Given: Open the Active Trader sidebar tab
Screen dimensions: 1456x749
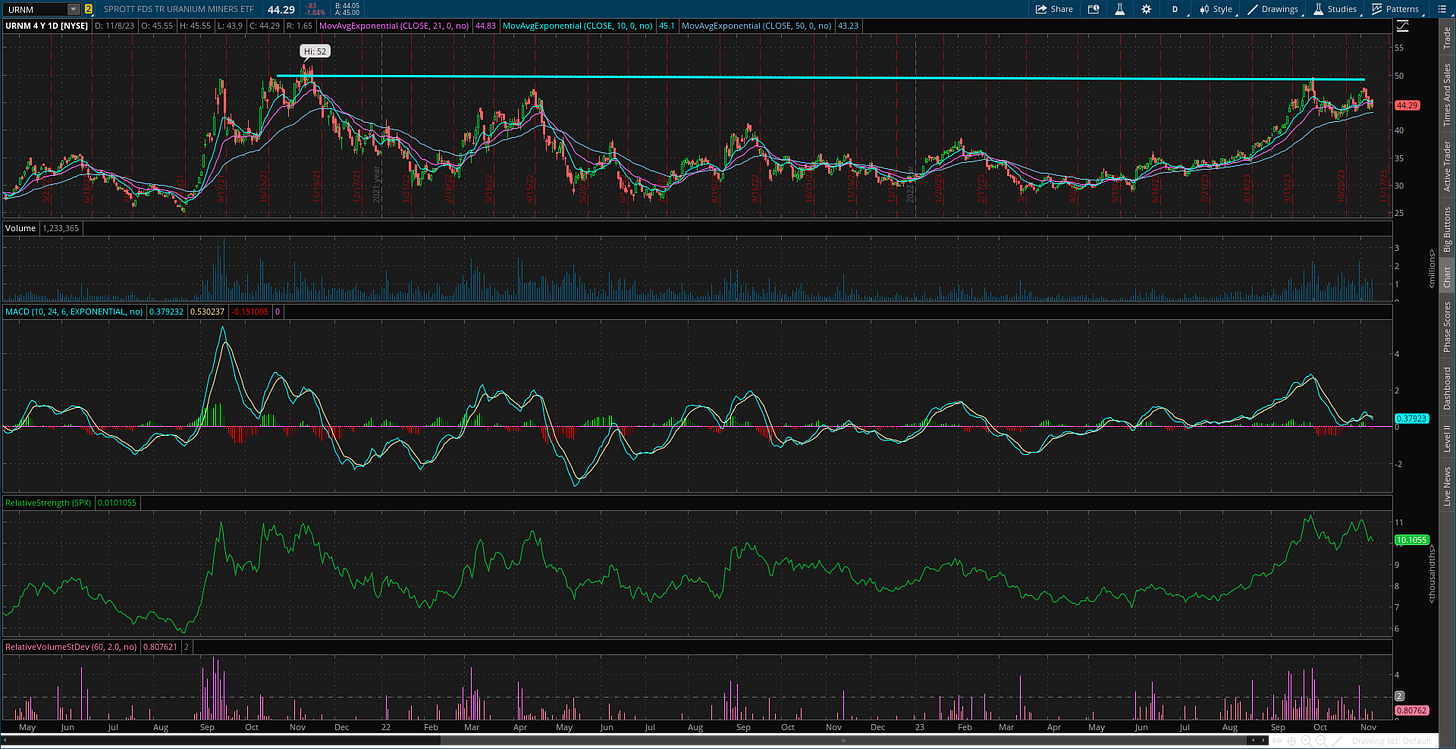Looking at the screenshot, I should coord(1447,166).
